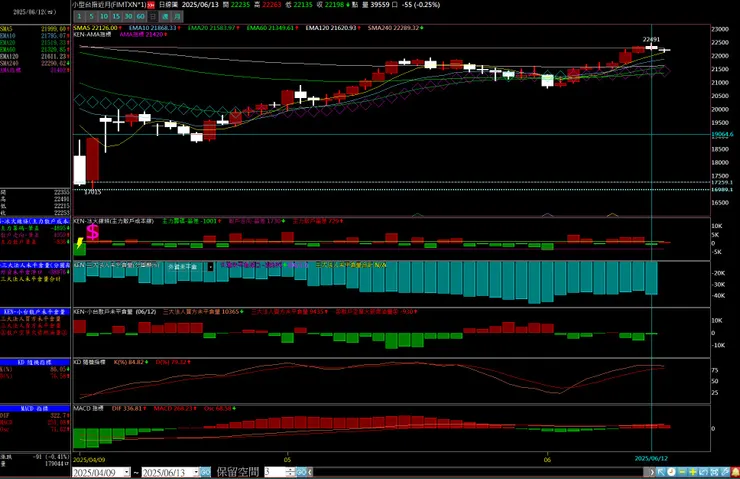The width and height of the screenshot is (740, 479).
Task: Click the EMA120 21620.93 indicator label
Action: [x=333, y=28]
